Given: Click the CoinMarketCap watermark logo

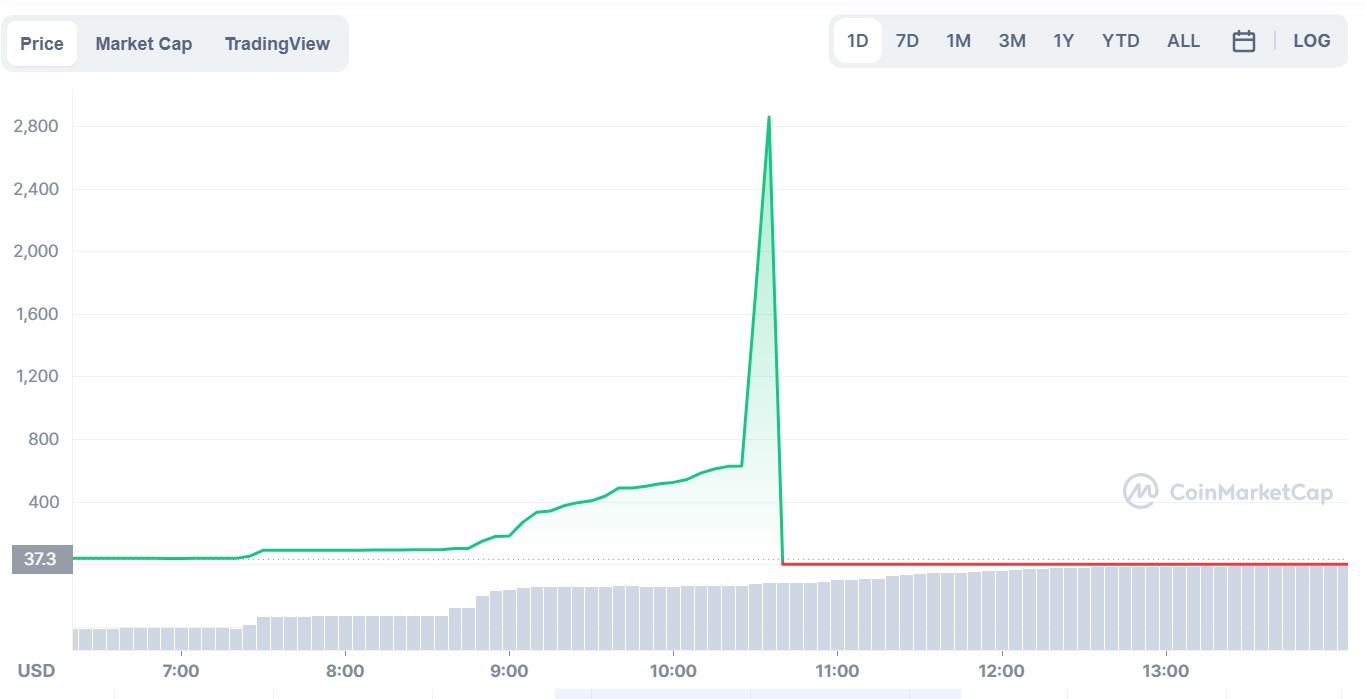Looking at the screenshot, I should point(1228,492).
